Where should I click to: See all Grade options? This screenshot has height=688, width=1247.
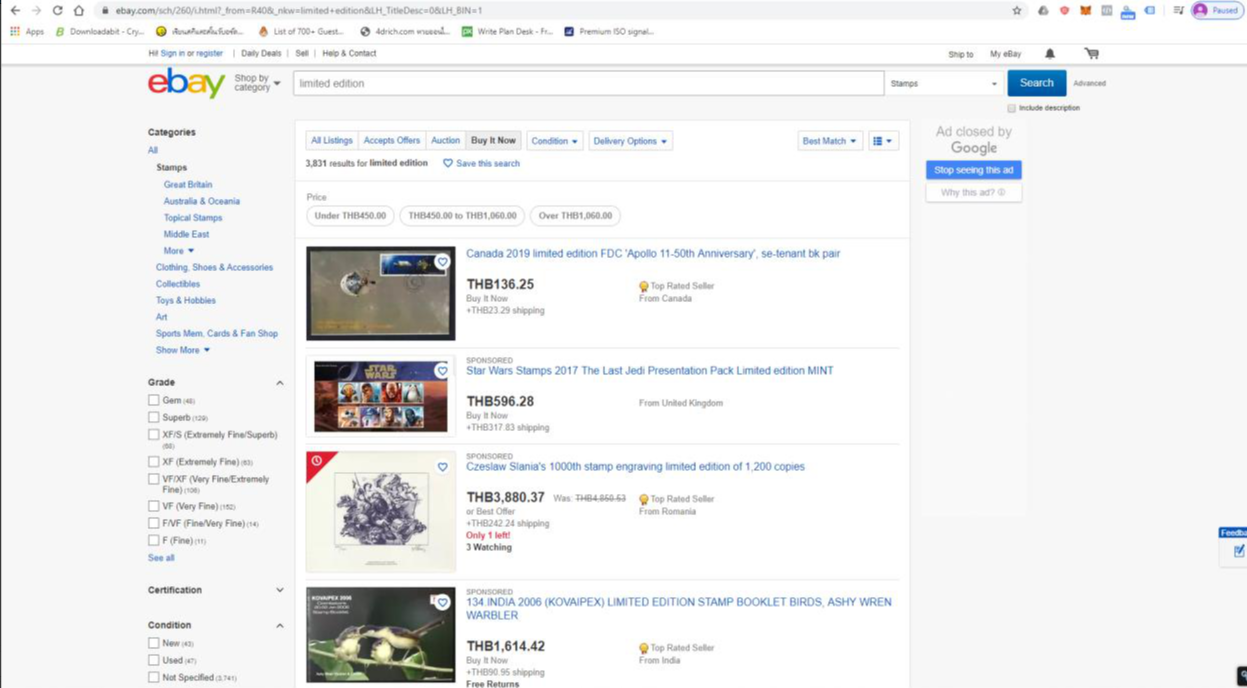[x=161, y=558]
